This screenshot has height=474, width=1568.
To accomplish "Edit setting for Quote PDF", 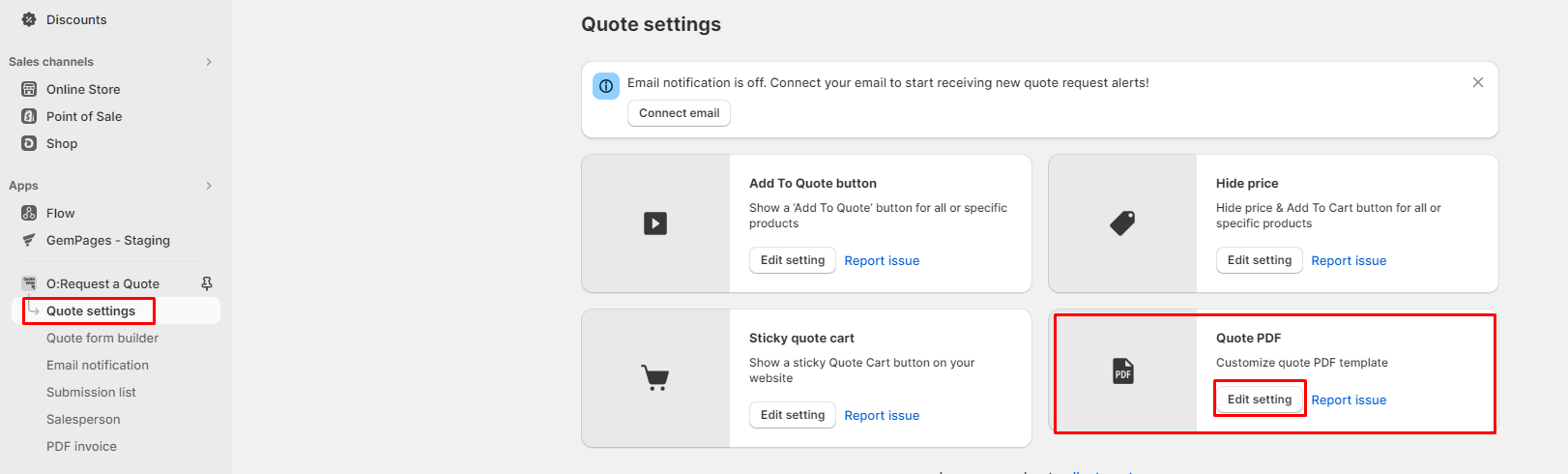I will coord(1260,400).
